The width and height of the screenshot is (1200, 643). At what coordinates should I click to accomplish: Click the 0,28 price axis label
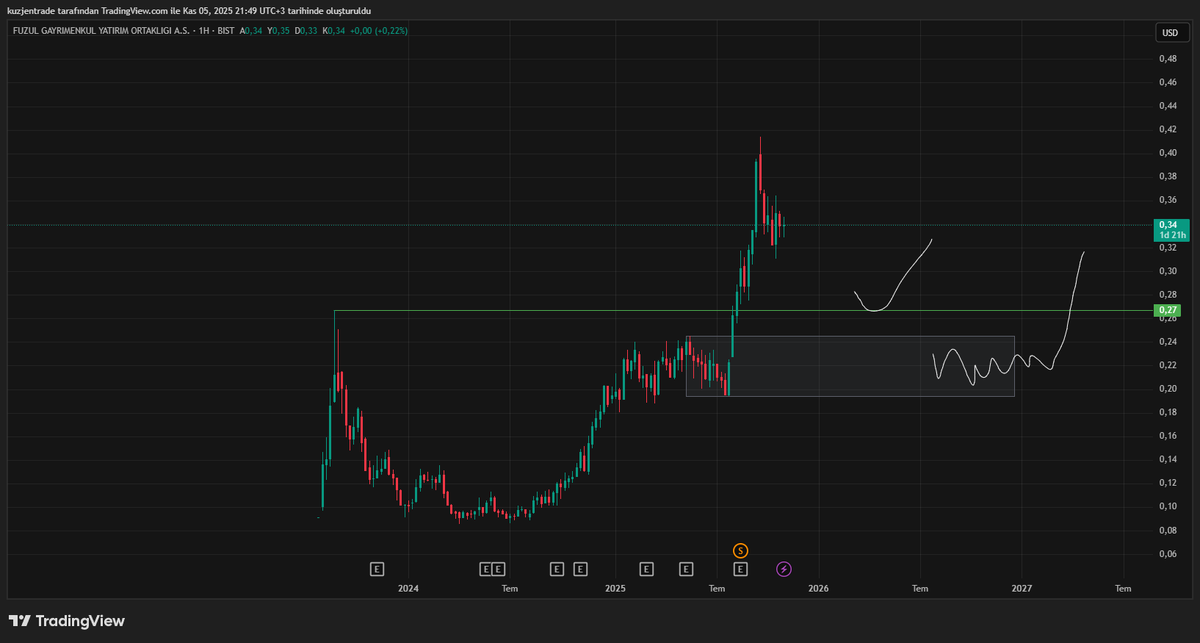tap(1167, 294)
